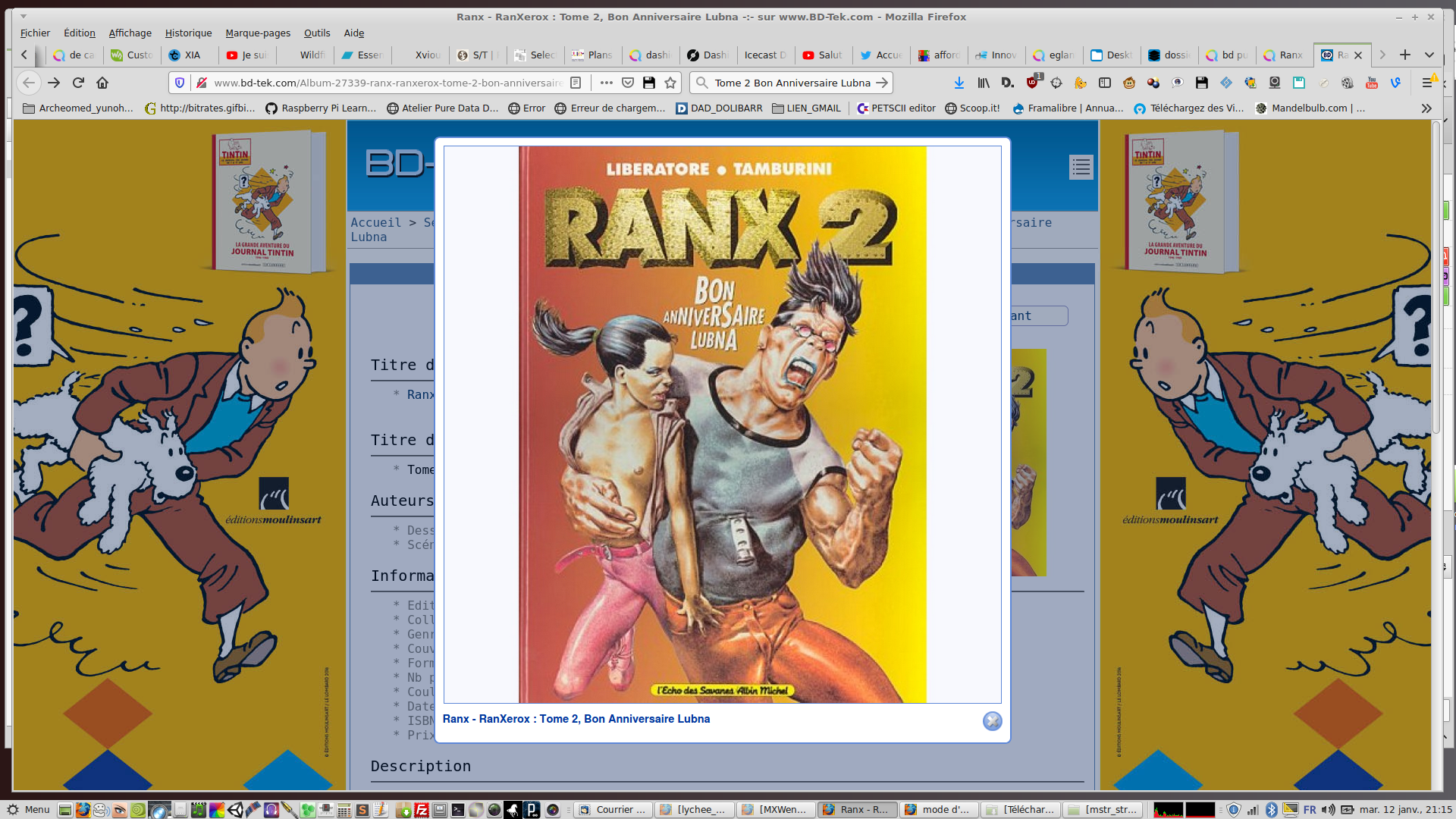This screenshot has height=819, width=1456.
Task: Open uBlock Origin extension icon
Action: coord(1032,83)
